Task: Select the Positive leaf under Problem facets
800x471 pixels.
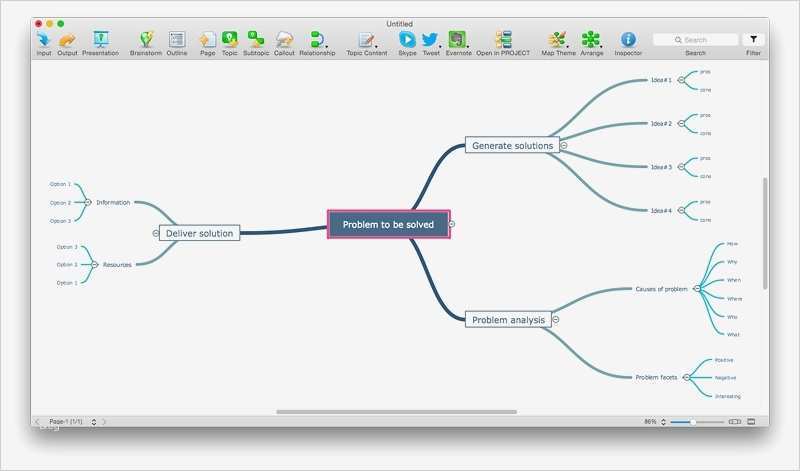Action: coord(724,360)
